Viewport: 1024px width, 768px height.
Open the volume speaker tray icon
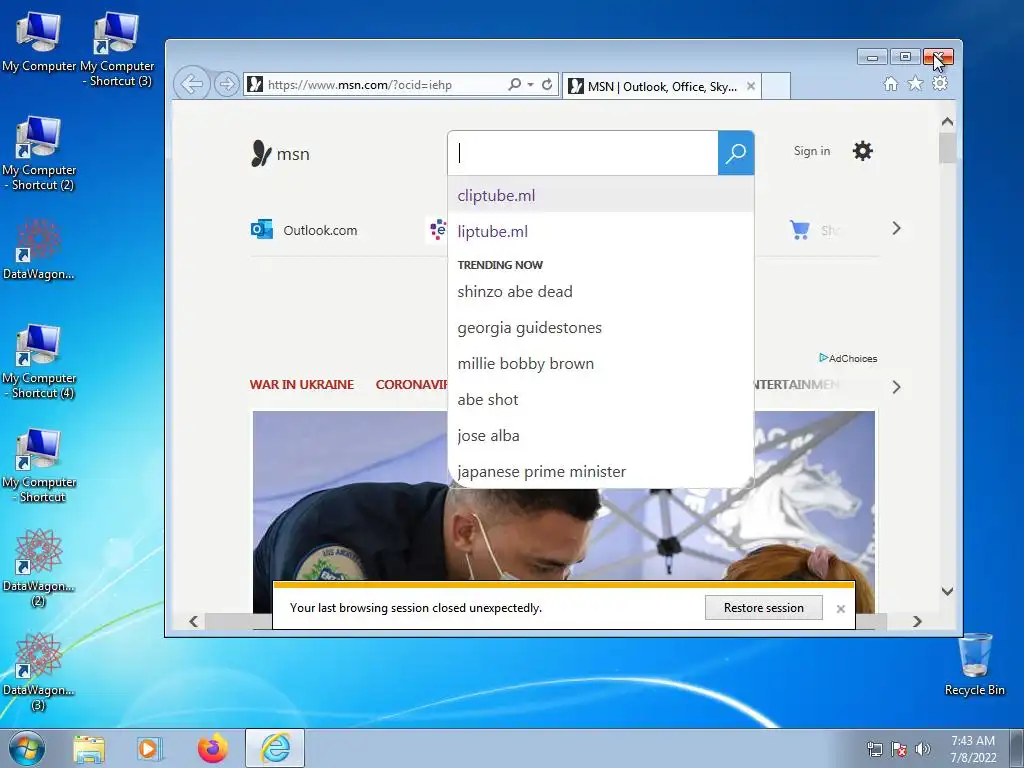(x=923, y=748)
